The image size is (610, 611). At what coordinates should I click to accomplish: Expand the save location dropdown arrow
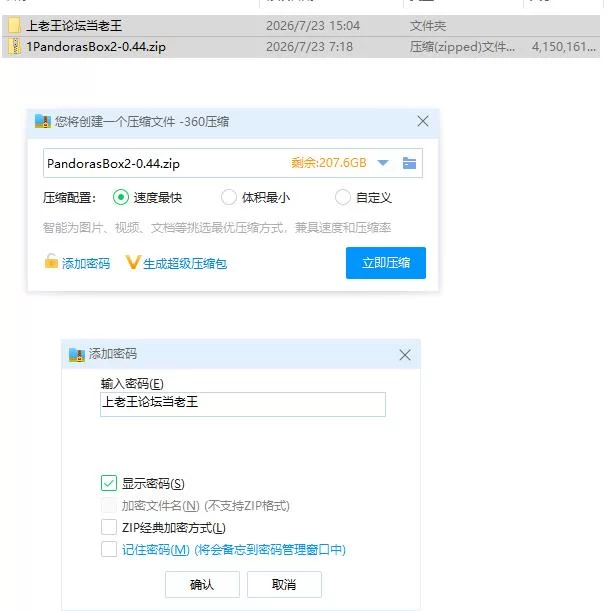(x=383, y=163)
